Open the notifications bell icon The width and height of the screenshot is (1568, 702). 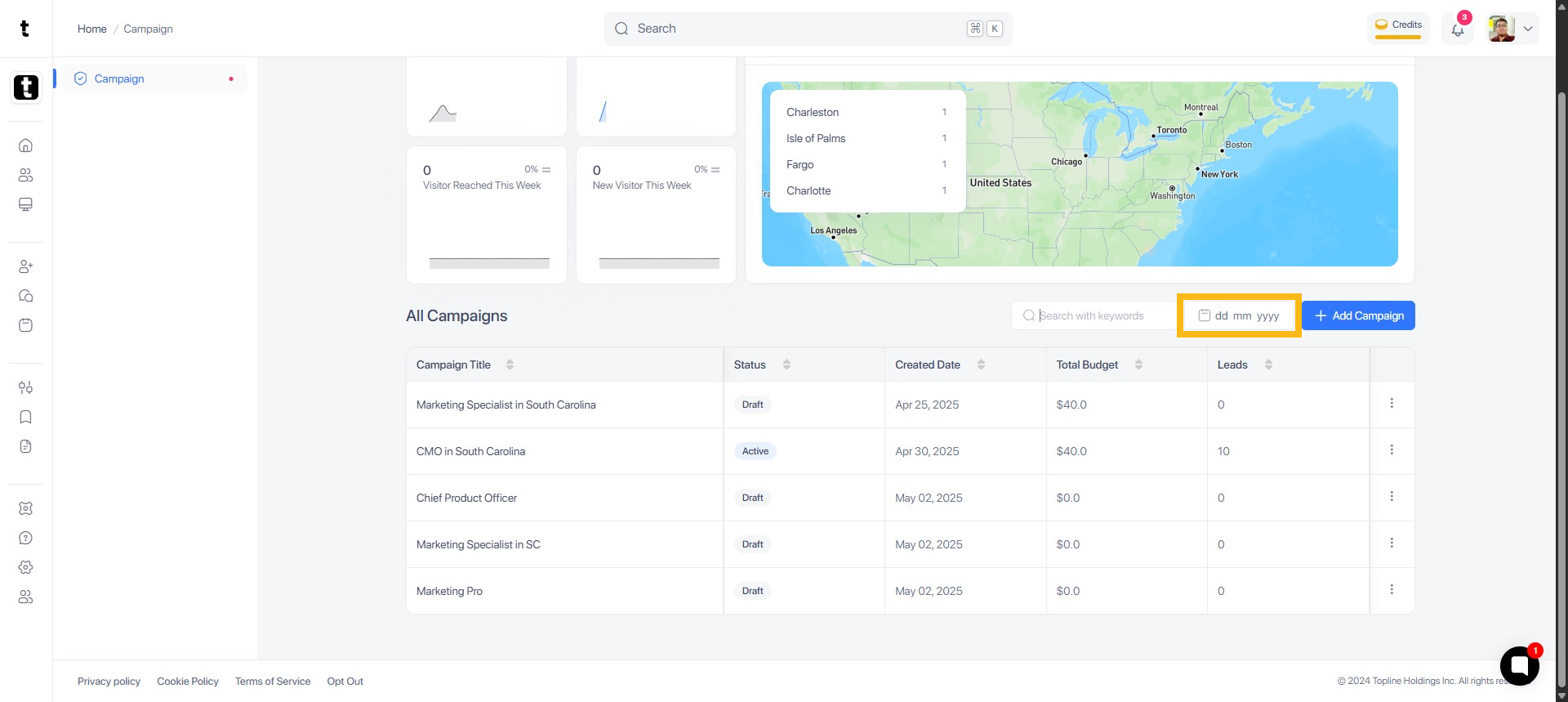tap(1458, 29)
